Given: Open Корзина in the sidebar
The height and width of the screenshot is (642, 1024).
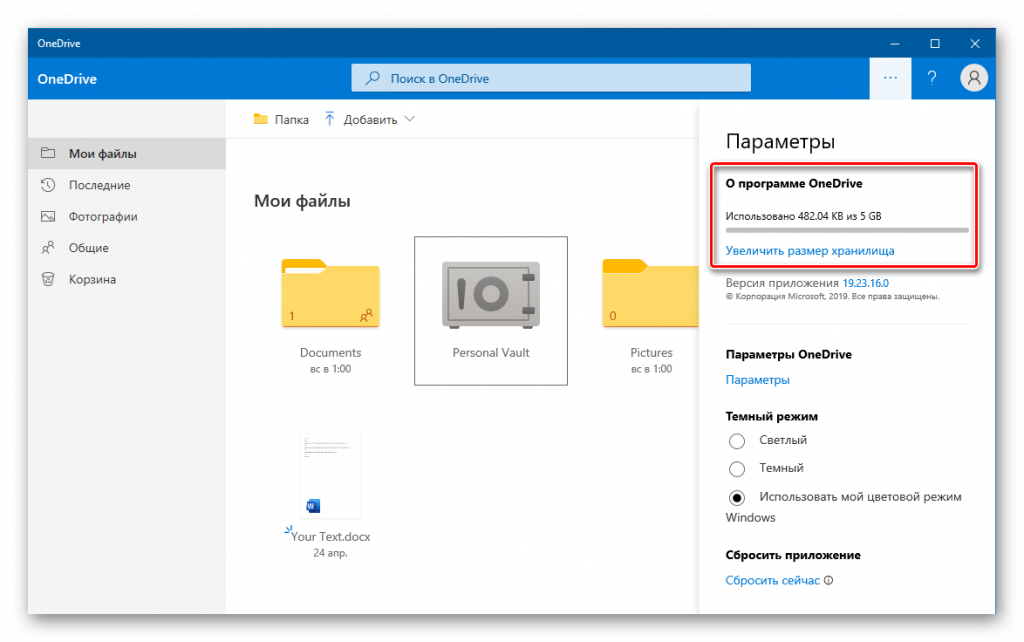Looking at the screenshot, I should 92,279.
